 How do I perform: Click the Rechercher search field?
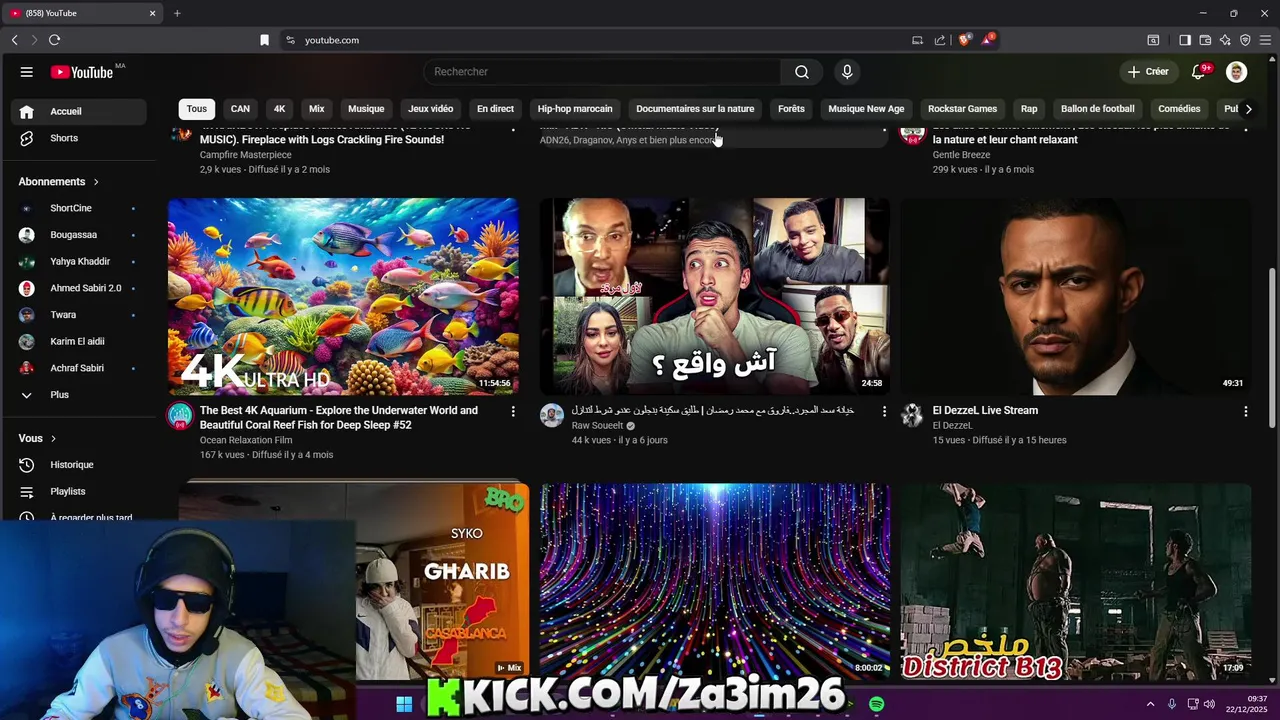click(x=602, y=72)
